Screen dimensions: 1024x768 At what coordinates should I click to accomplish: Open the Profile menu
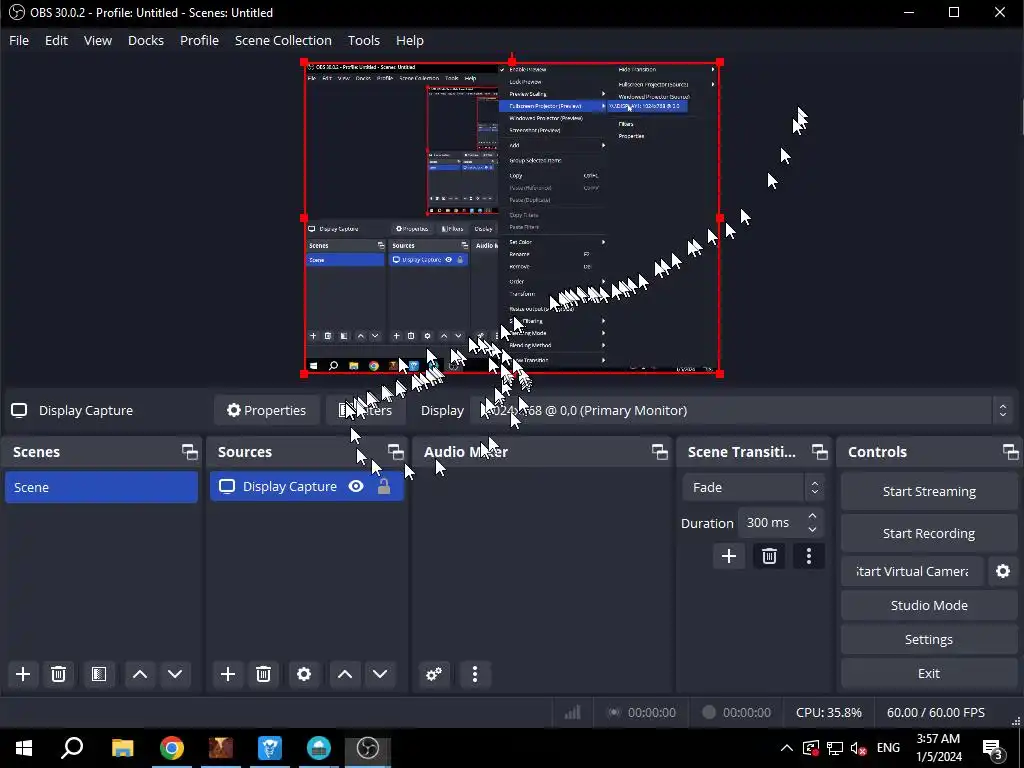click(x=199, y=40)
